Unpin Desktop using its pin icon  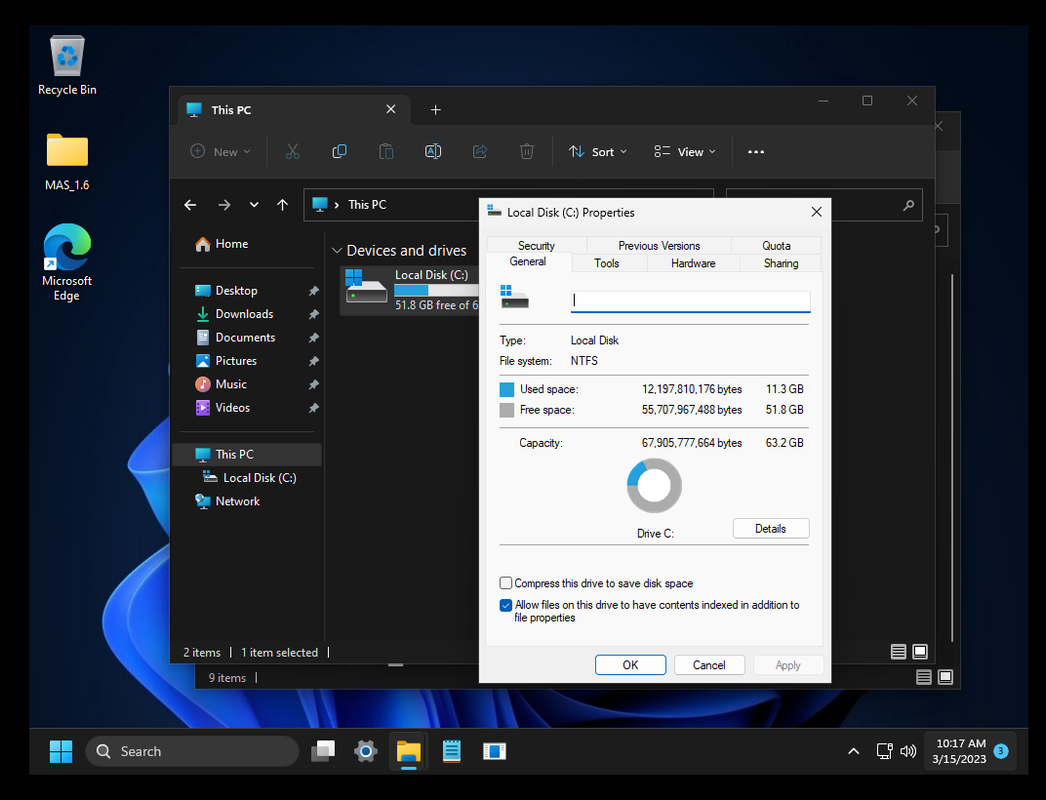point(314,291)
